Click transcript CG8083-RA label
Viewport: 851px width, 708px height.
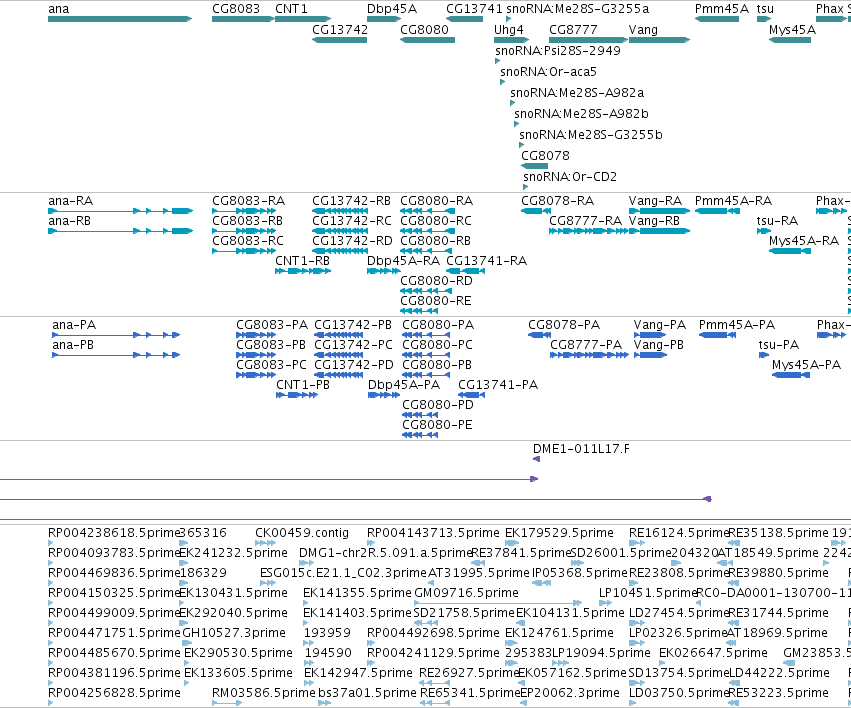click(x=249, y=201)
